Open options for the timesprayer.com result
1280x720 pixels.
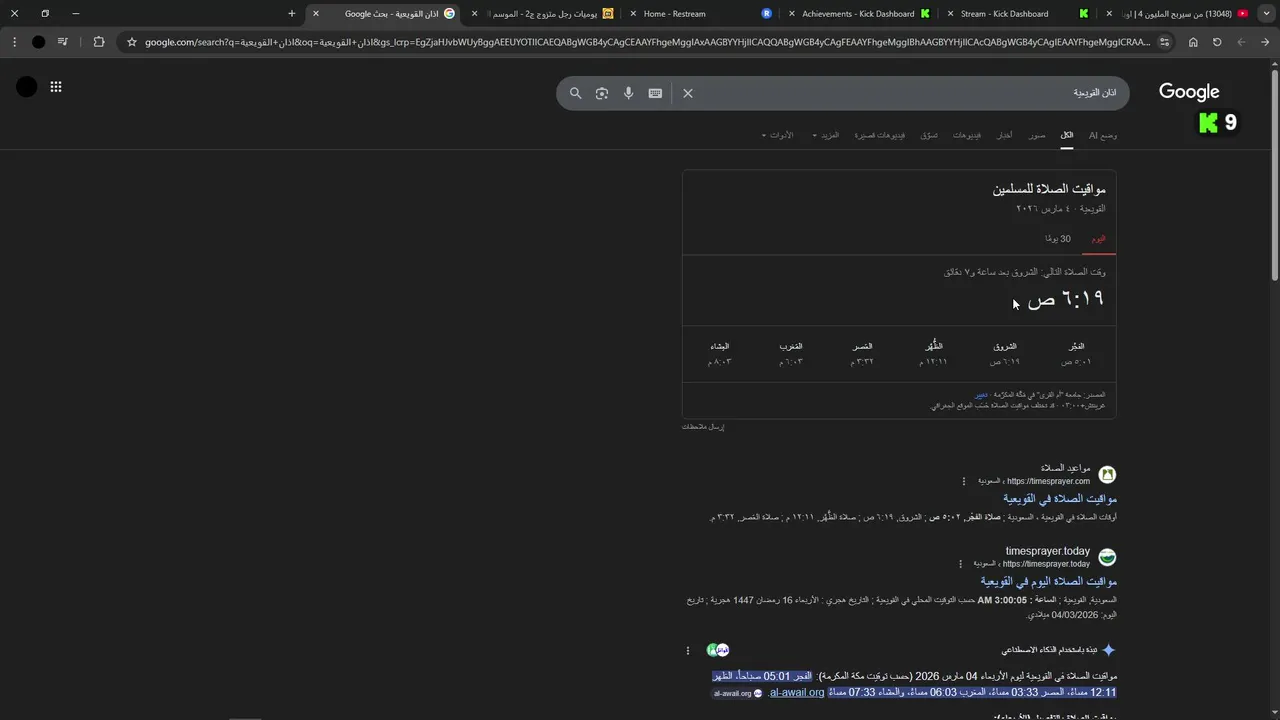pyautogui.click(x=964, y=481)
